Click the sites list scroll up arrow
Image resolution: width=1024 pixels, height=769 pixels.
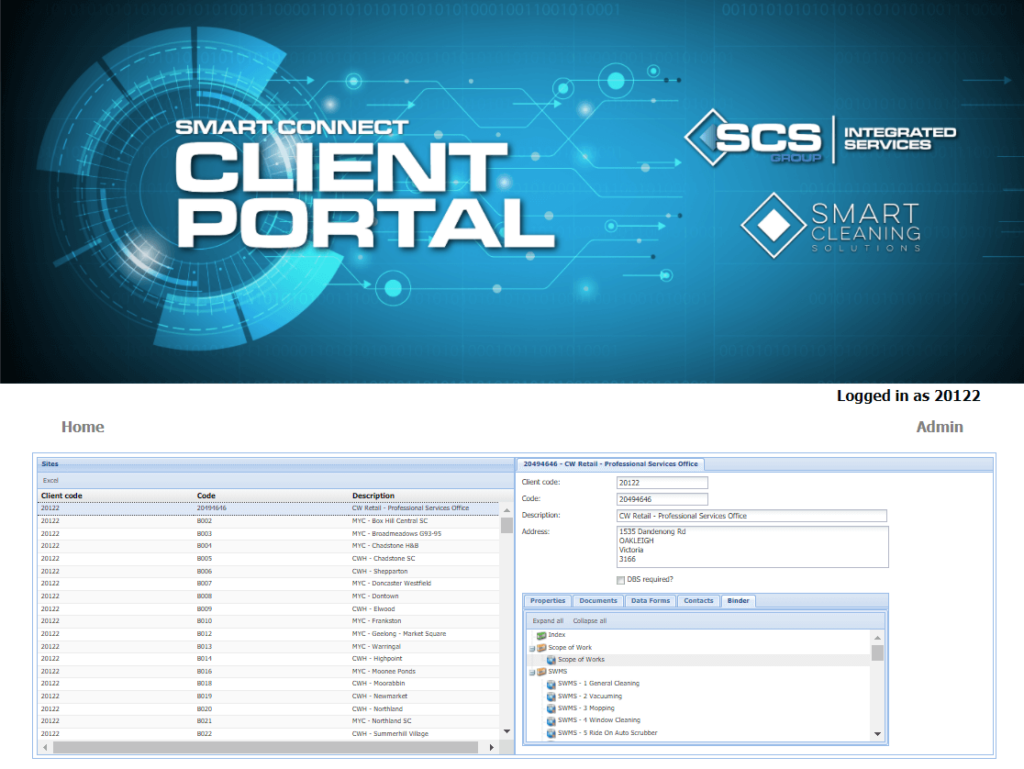coord(507,510)
